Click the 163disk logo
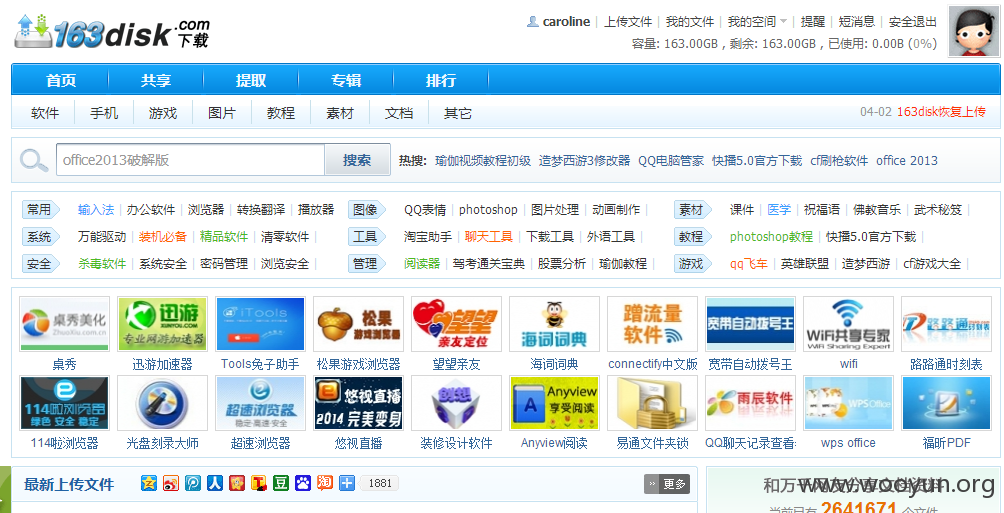1004x513 pixels. click(x=111, y=31)
